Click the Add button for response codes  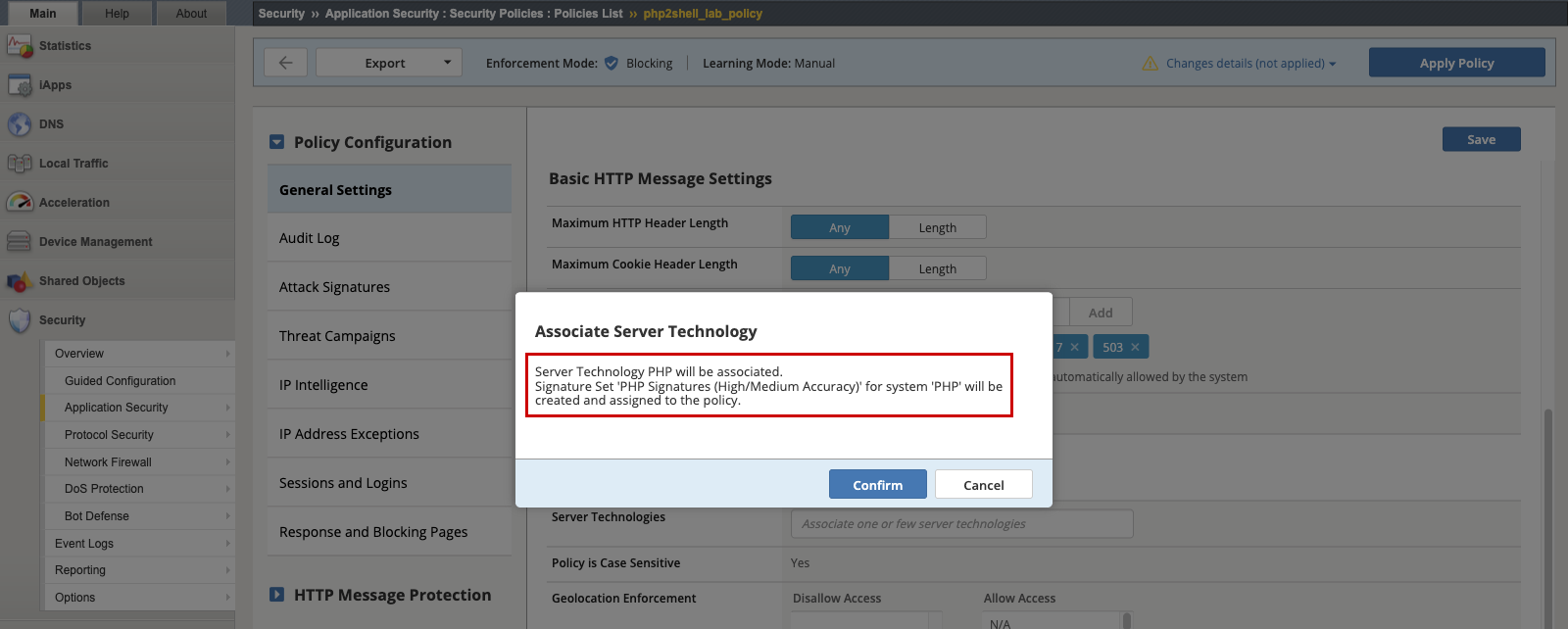pos(1101,313)
